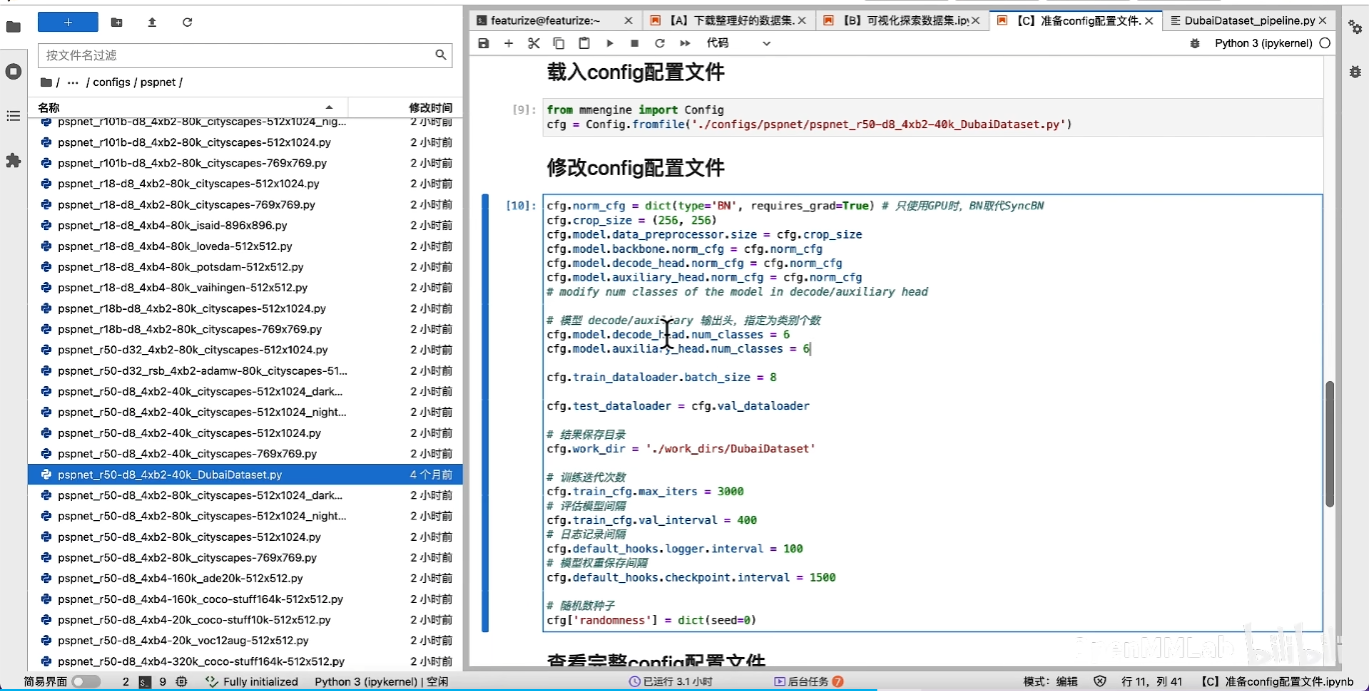The image size is (1369, 691).
Task: Interrupt the running kernel
Action: (633, 43)
